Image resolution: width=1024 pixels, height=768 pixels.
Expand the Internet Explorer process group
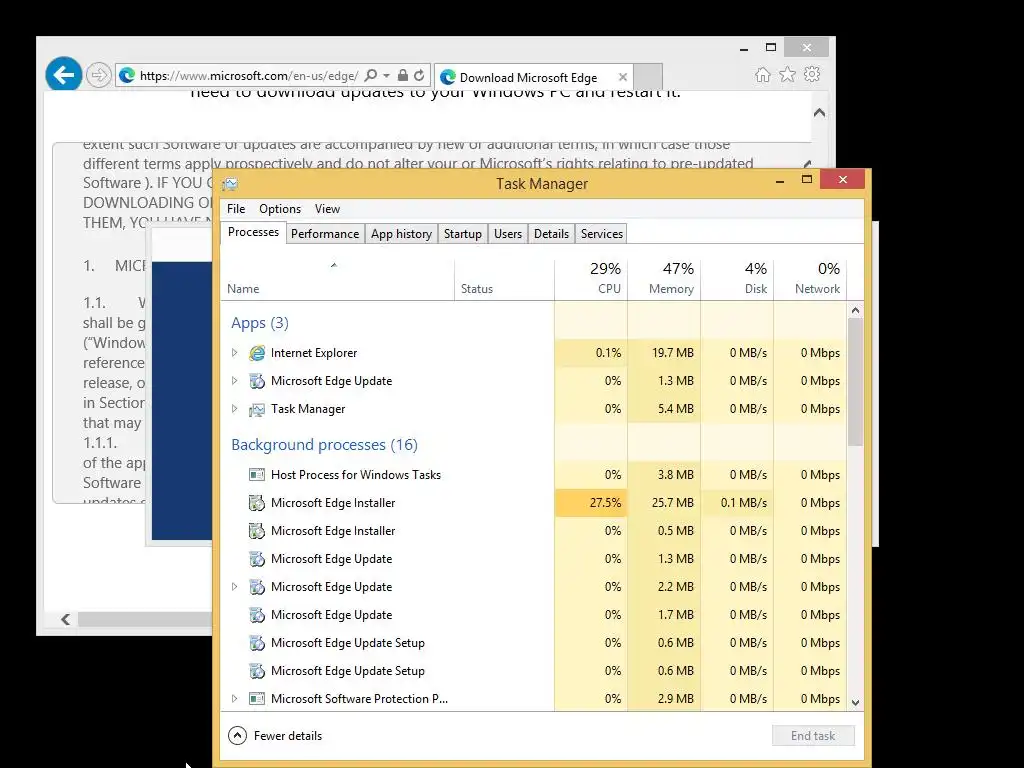coord(234,353)
